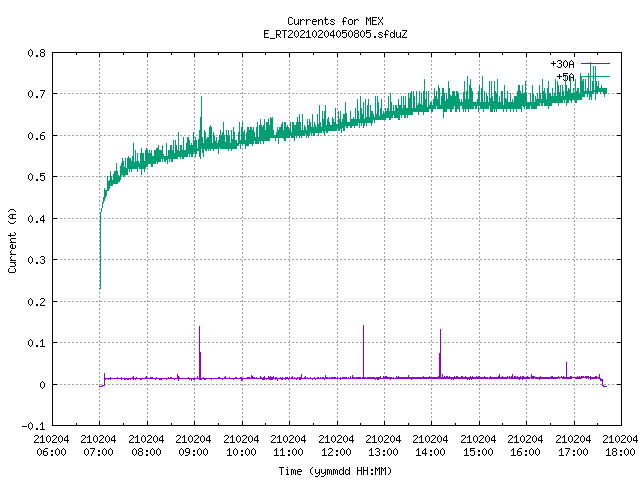Click the +5A legend label
Image resolution: width=640 pixels, height=480 pixels.
[565, 77]
